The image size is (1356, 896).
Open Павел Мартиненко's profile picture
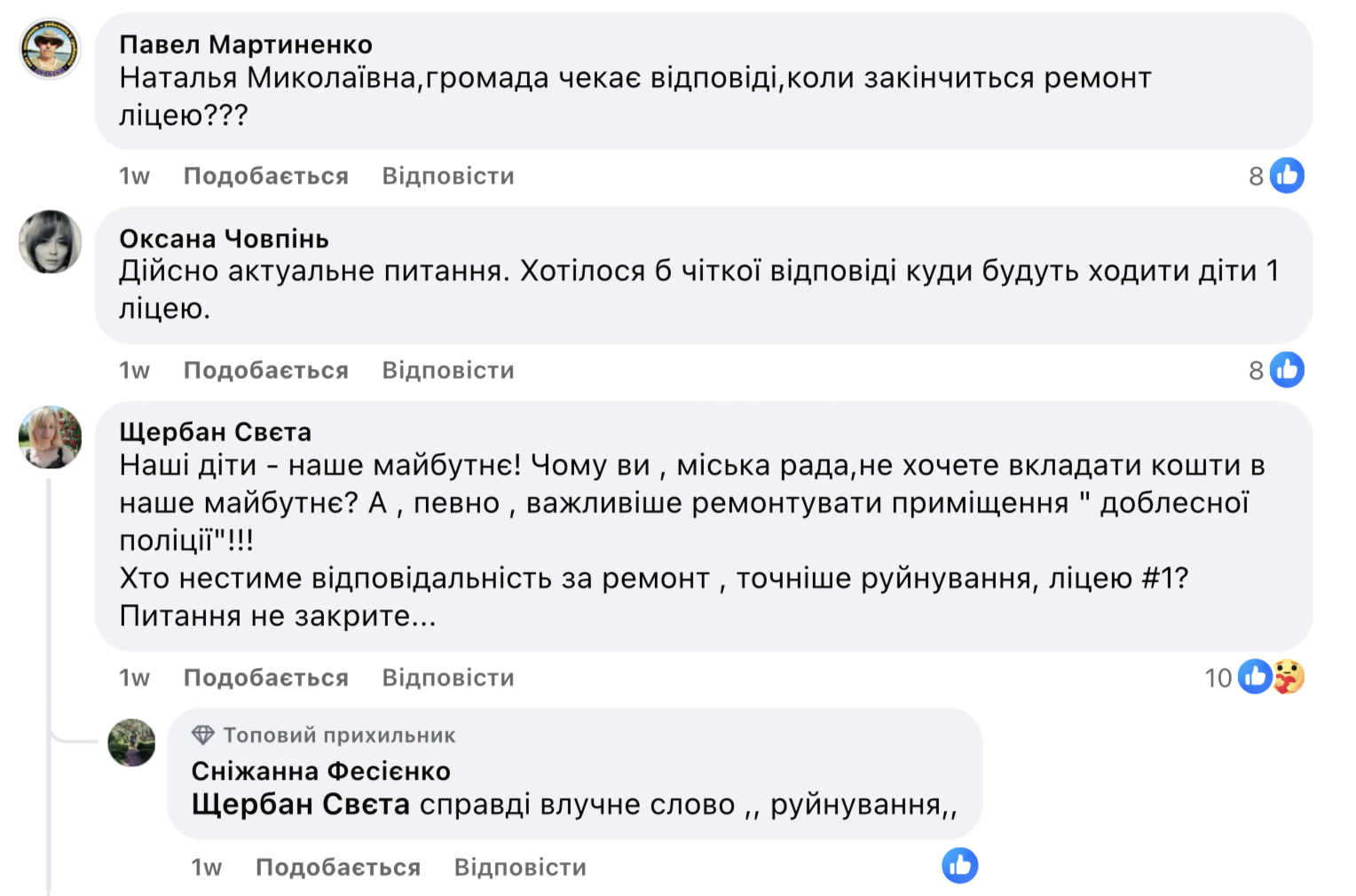point(51,49)
